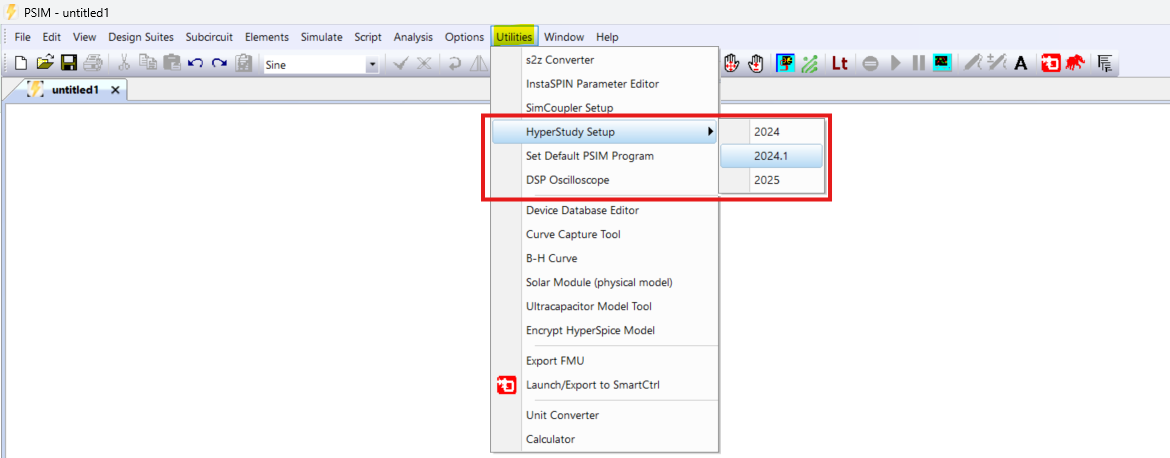Screen dimensions: 1170x458
Task: Click the grey probe pen icon
Action: (972, 64)
